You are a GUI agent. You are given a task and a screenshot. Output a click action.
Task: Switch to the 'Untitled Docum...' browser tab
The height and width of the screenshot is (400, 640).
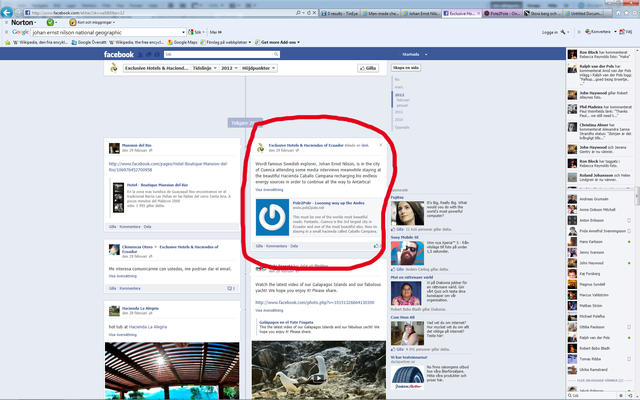coord(583,13)
